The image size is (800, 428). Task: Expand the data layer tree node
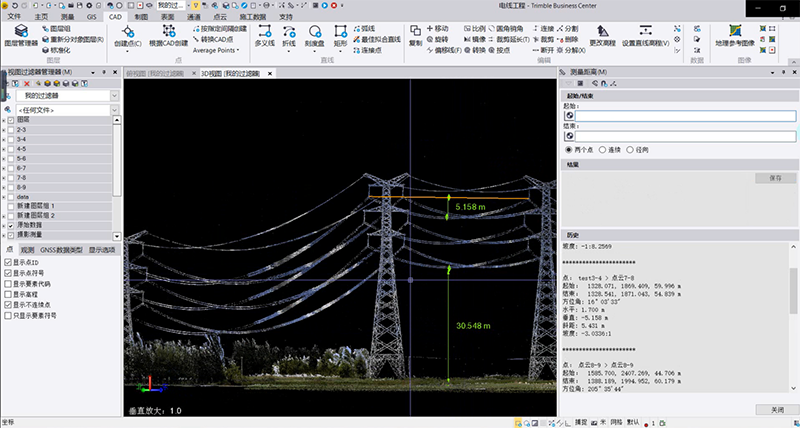(x=4, y=197)
